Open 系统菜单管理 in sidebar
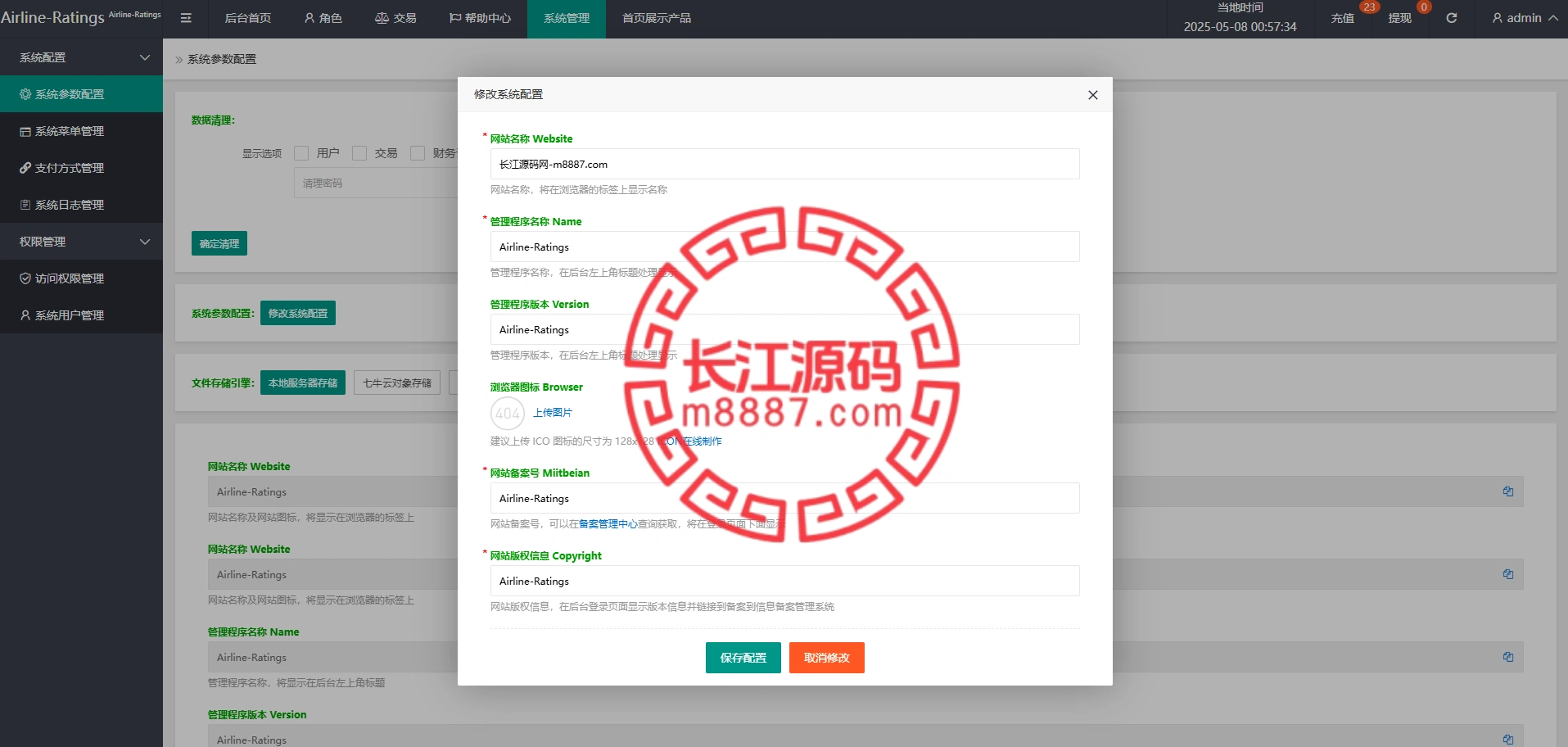The image size is (1568, 747). [x=81, y=131]
